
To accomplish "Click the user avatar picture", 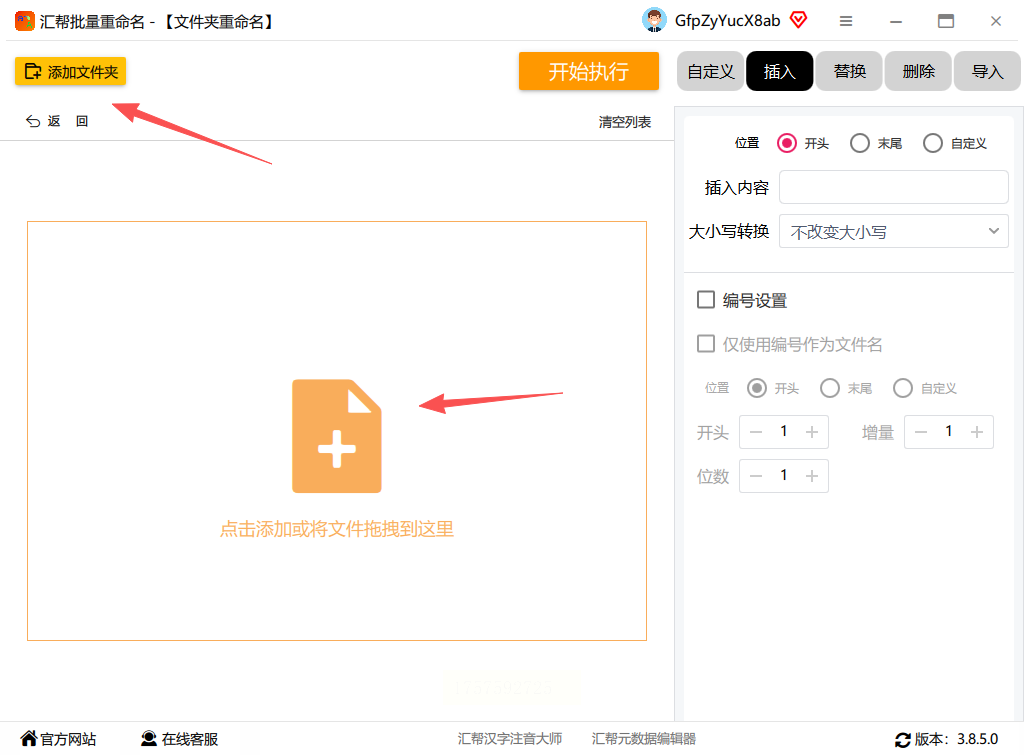I will pyautogui.click(x=654, y=20).
